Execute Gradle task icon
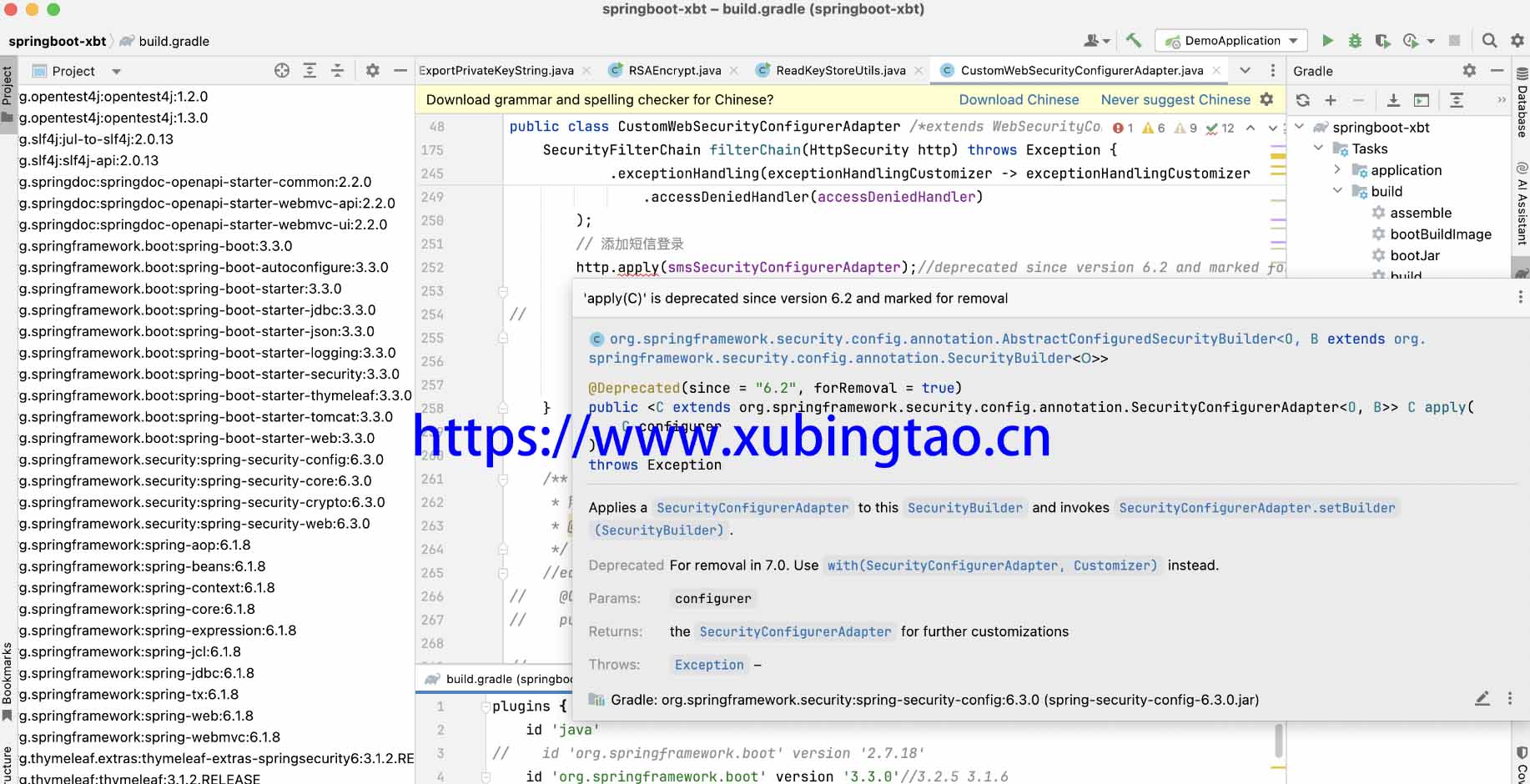Screen dimensions: 1530x784 click(1422, 100)
